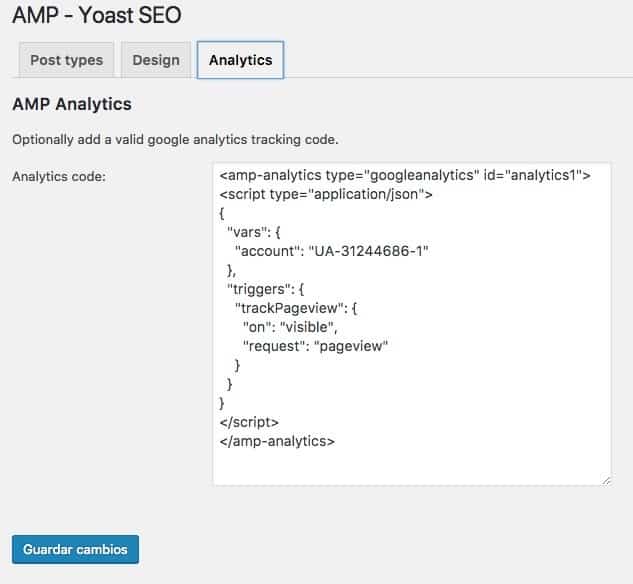The height and width of the screenshot is (584, 633).
Task: Click the account UA-31244686-1 line
Action: point(331,251)
